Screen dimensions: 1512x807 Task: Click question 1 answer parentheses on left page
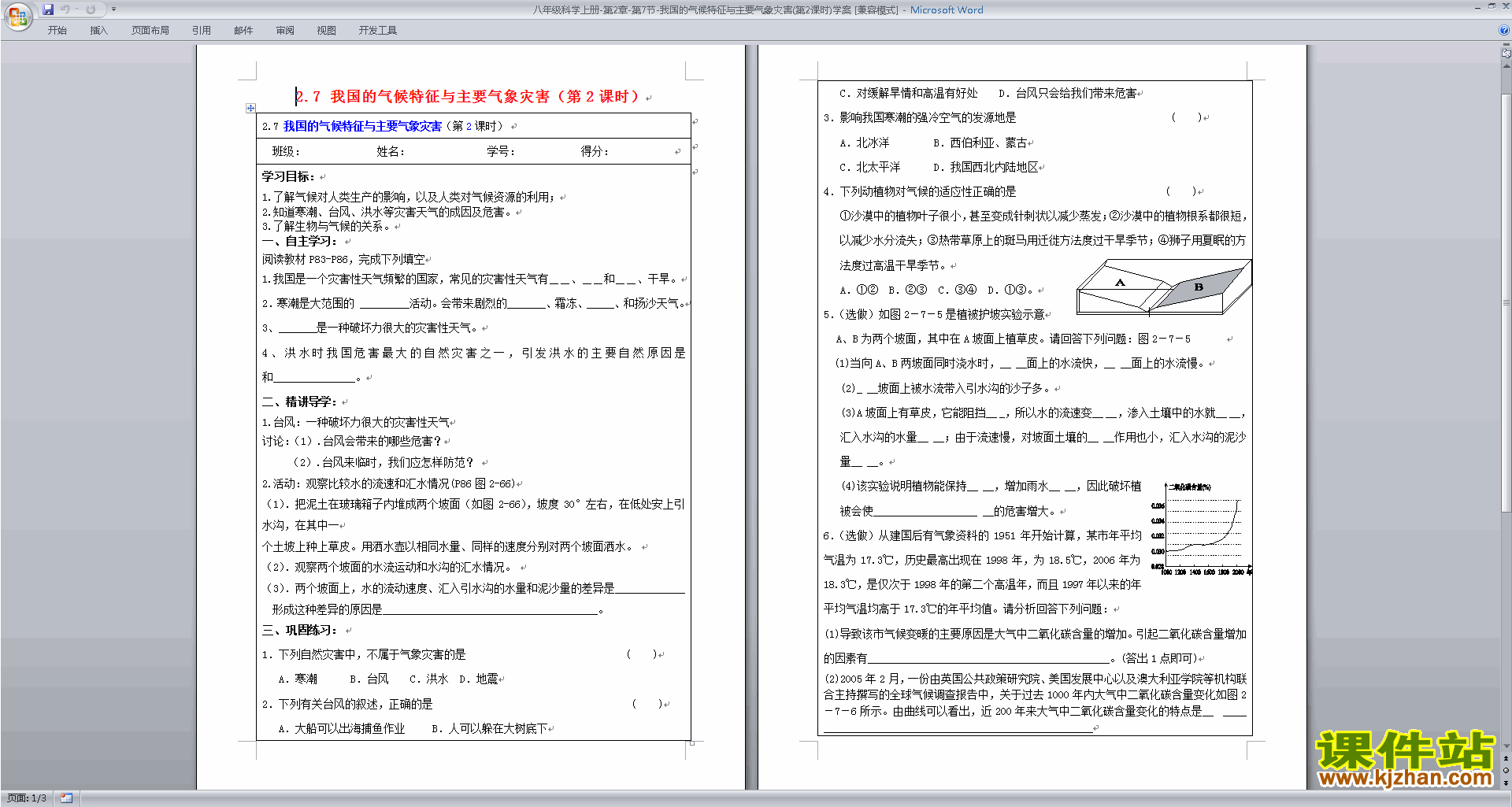pyautogui.click(x=641, y=654)
